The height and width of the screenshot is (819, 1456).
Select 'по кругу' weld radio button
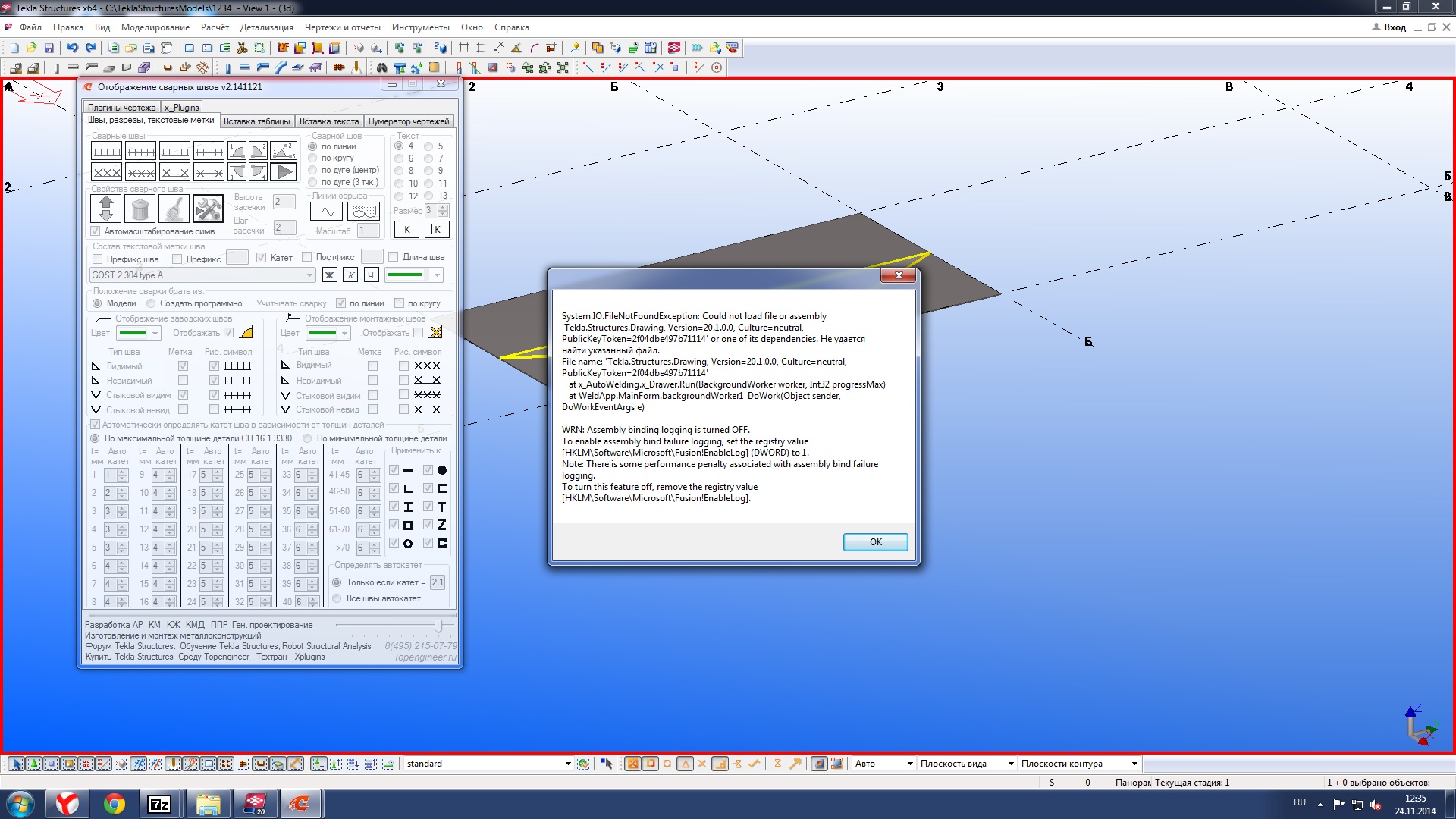[313, 158]
